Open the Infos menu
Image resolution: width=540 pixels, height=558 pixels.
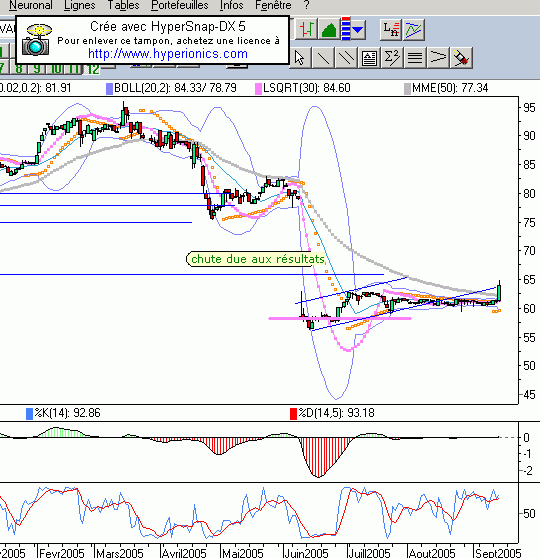232,5
